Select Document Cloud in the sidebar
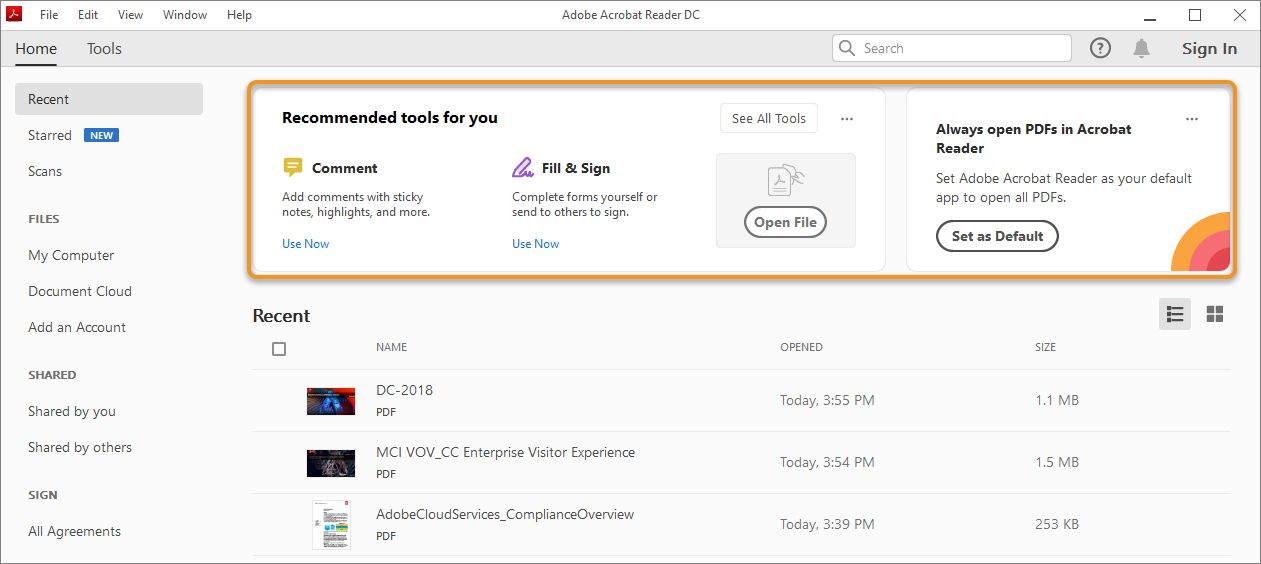The width and height of the screenshot is (1261, 564). [80, 291]
